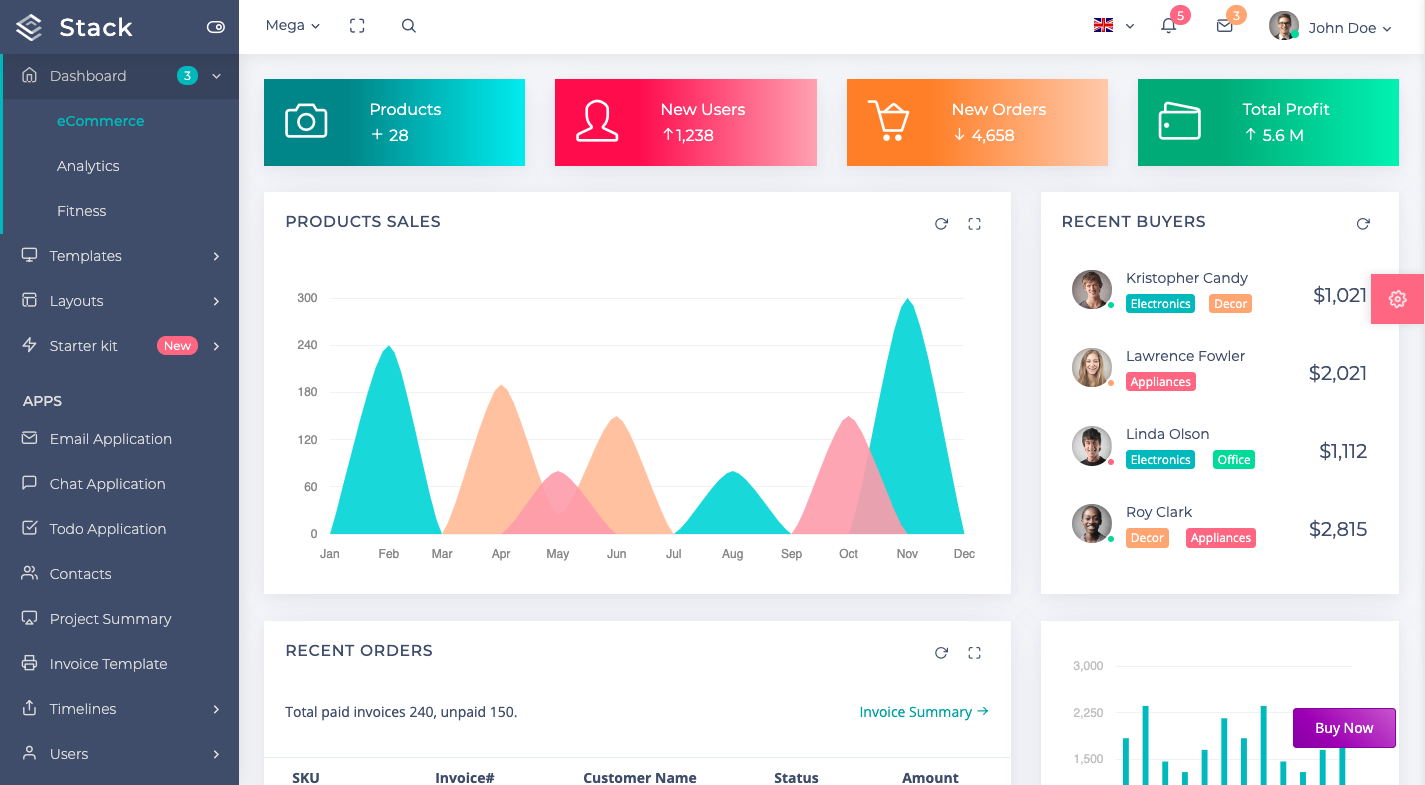The width and height of the screenshot is (1425, 785).
Task: Click the Products camera icon
Action: [x=306, y=121]
